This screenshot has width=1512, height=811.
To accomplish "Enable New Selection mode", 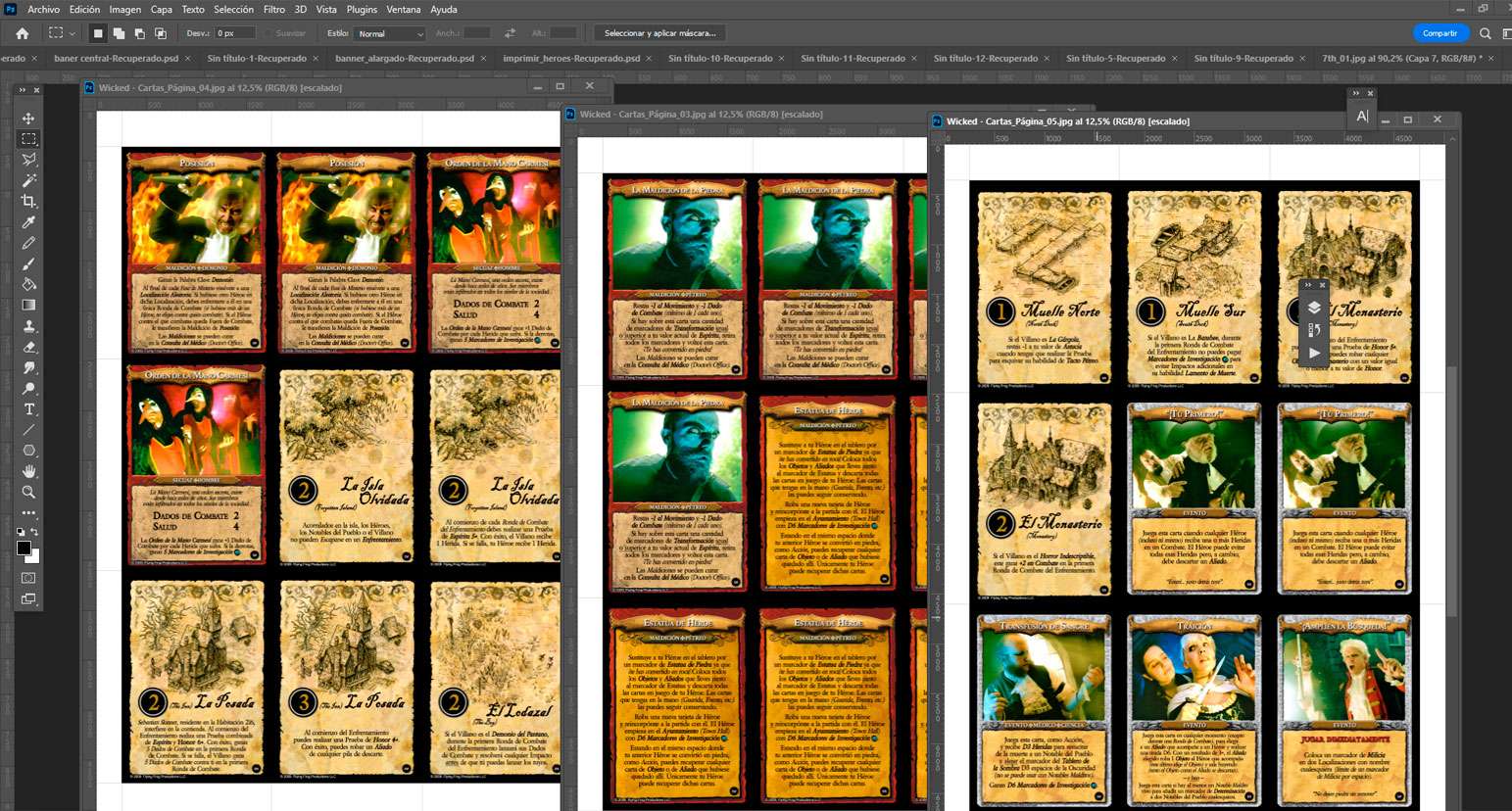I will (x=97, y=33).
